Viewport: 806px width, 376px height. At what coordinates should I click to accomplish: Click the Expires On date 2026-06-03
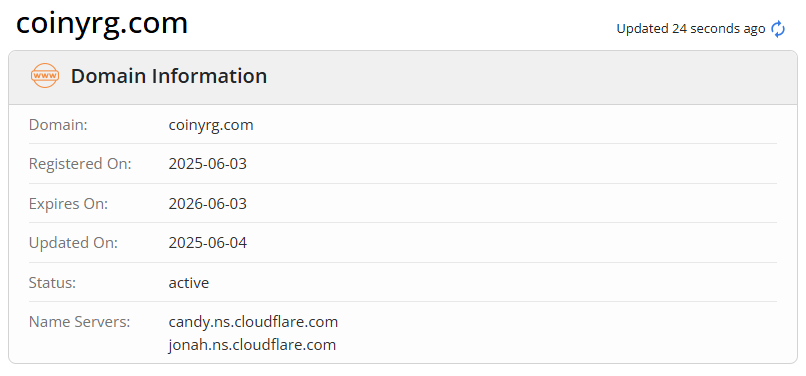(208, 204)
